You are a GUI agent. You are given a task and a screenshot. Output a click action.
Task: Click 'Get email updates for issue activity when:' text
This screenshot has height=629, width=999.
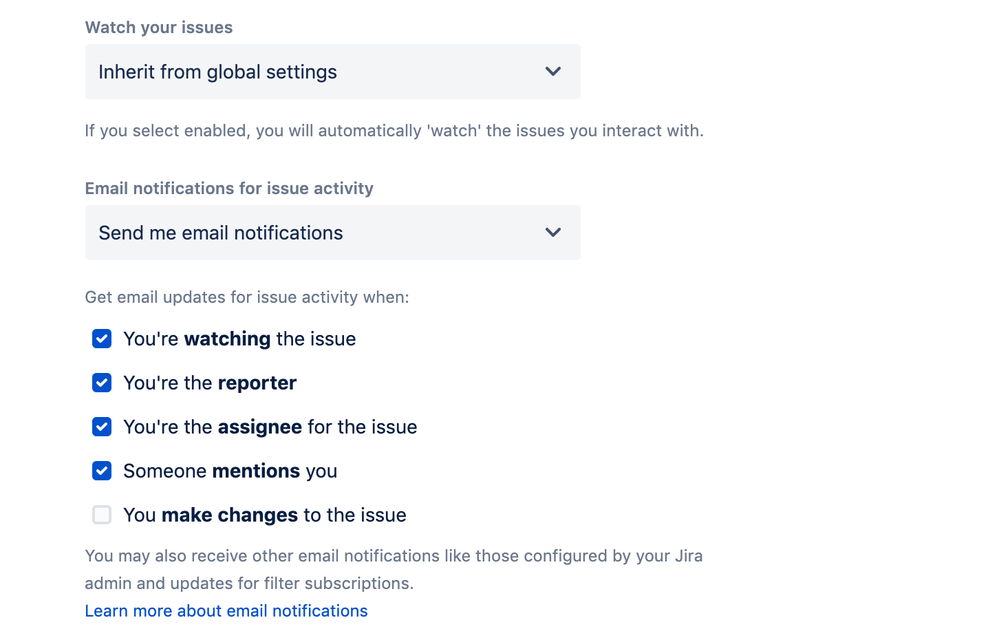[x=247, y=298]
